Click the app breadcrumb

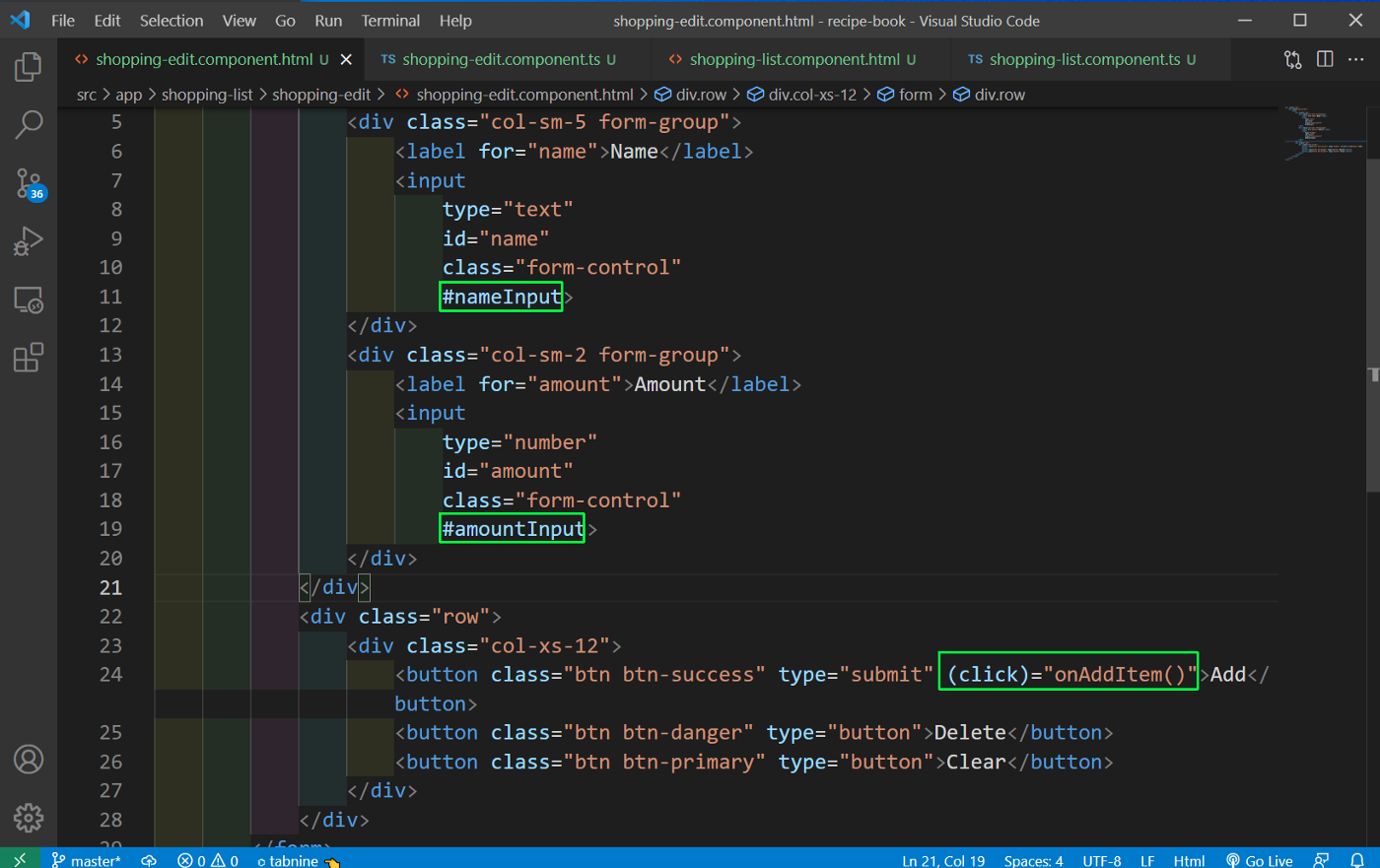pos(129,95)
